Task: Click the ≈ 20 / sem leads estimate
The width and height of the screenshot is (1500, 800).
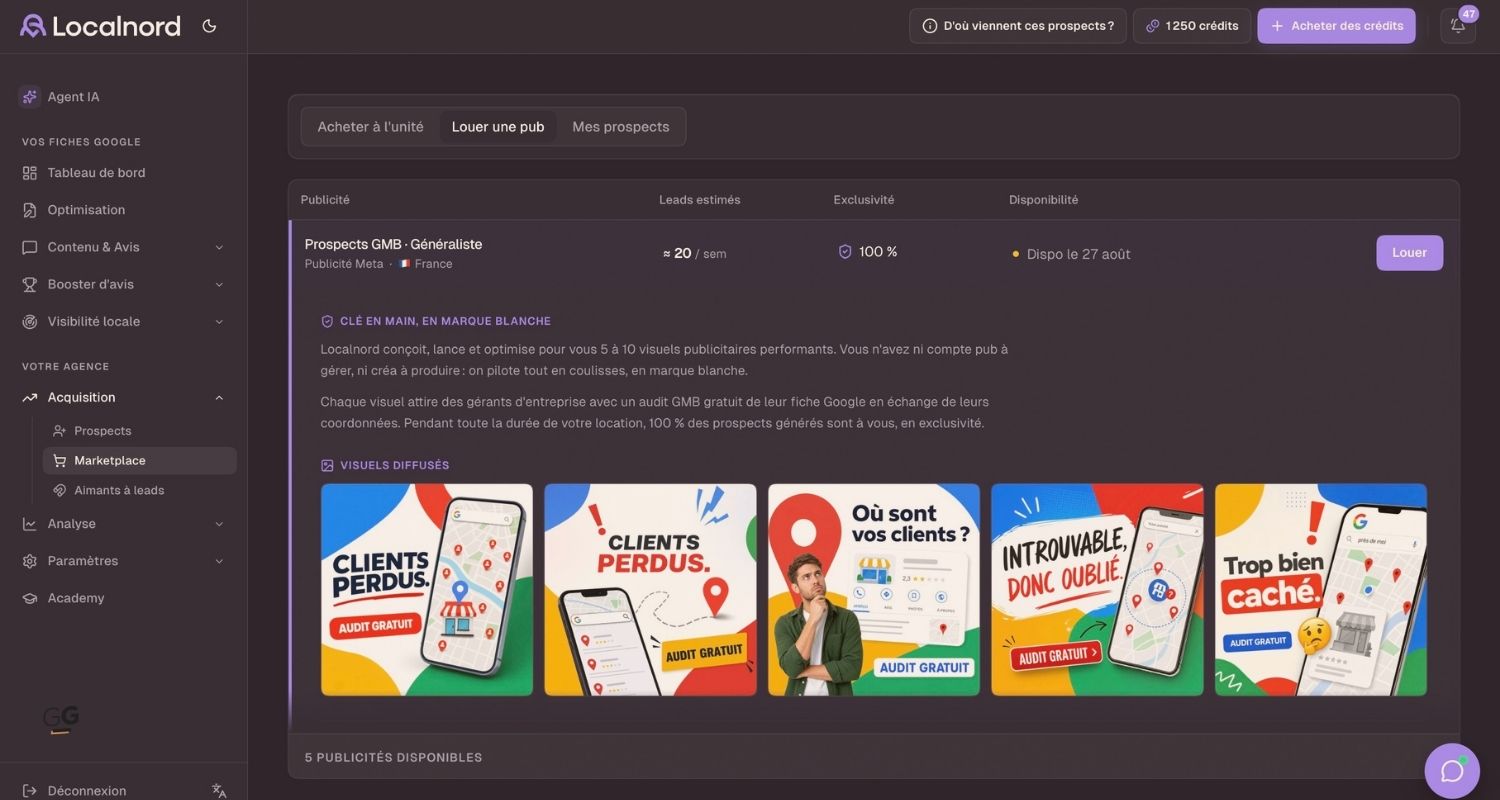Action: (x=694, y=254)
